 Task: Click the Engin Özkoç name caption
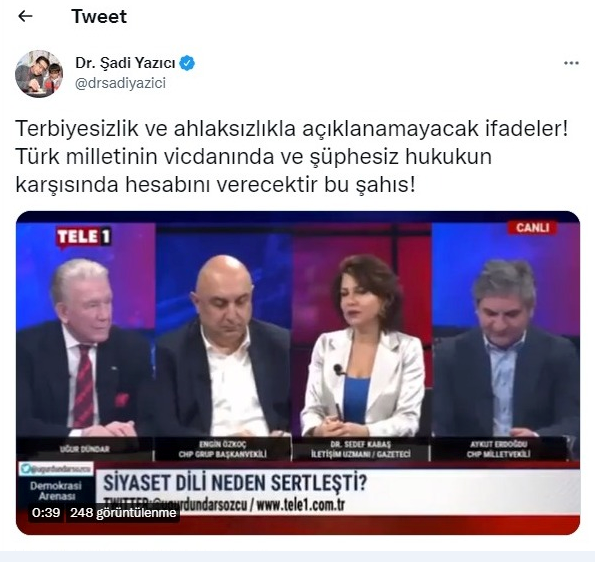[222, 449]
